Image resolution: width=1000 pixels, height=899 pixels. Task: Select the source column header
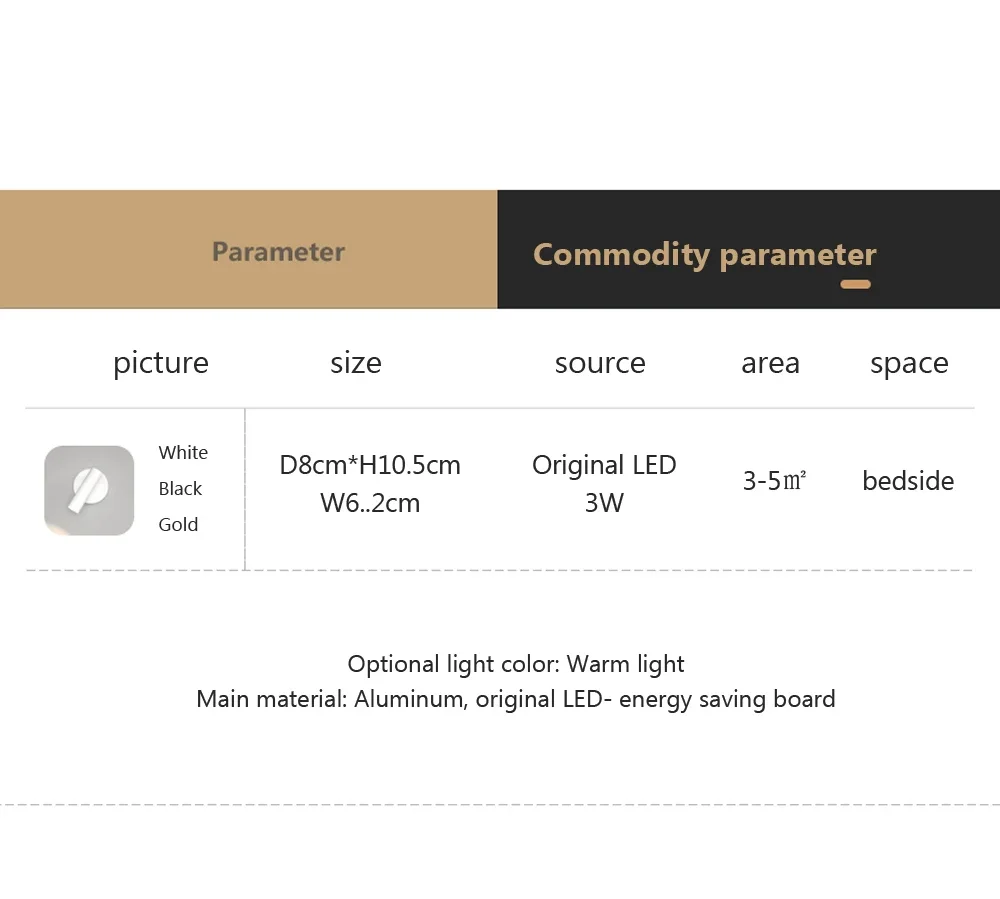coord(600,363)
